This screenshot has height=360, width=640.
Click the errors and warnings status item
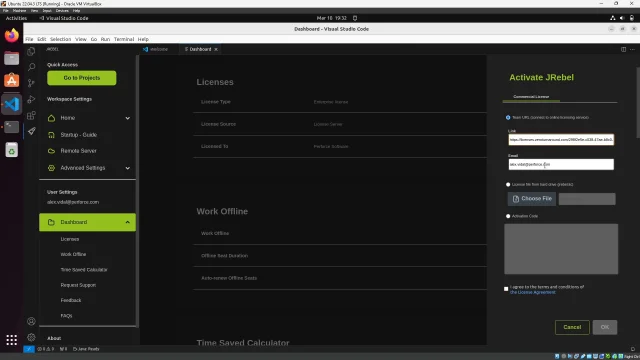tap(46, 349)
